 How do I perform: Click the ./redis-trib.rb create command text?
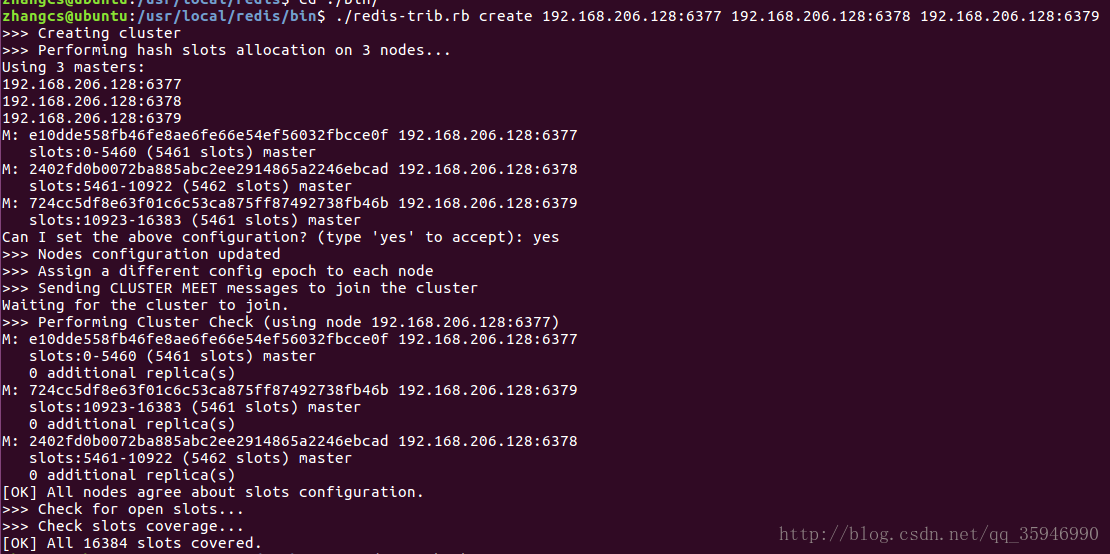pos(714,16)
